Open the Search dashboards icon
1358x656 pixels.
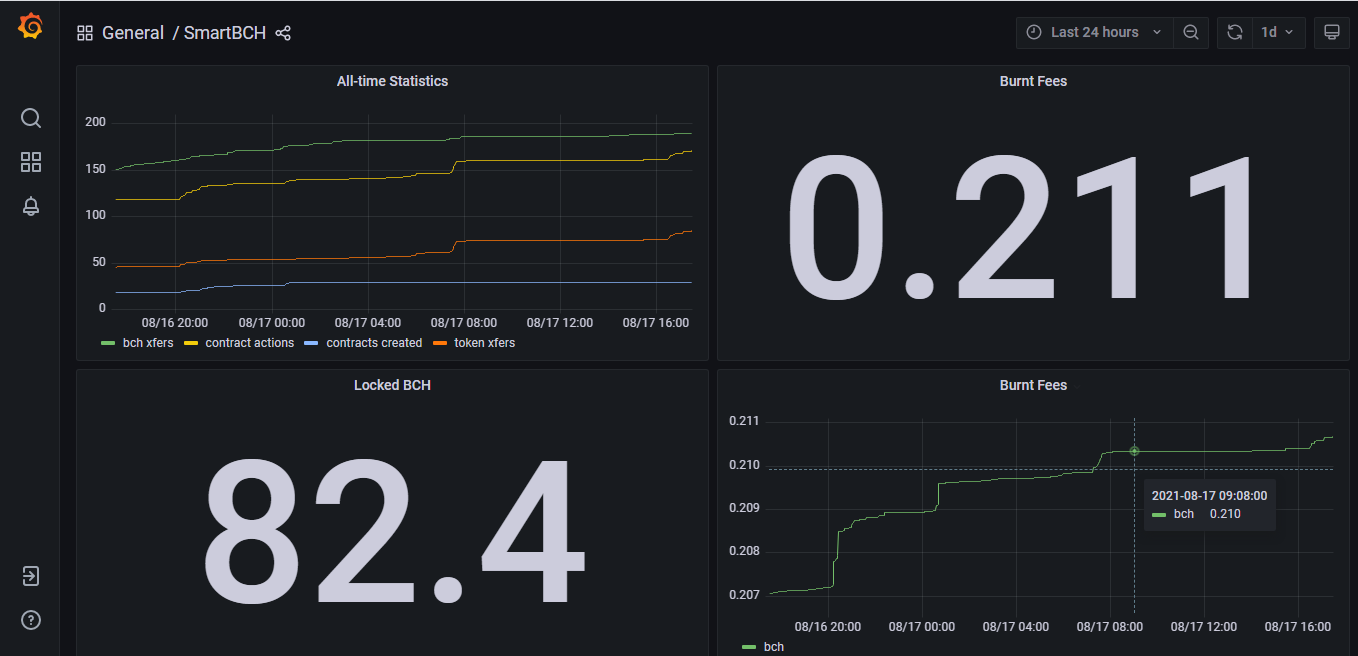click(x=31, y=118)
